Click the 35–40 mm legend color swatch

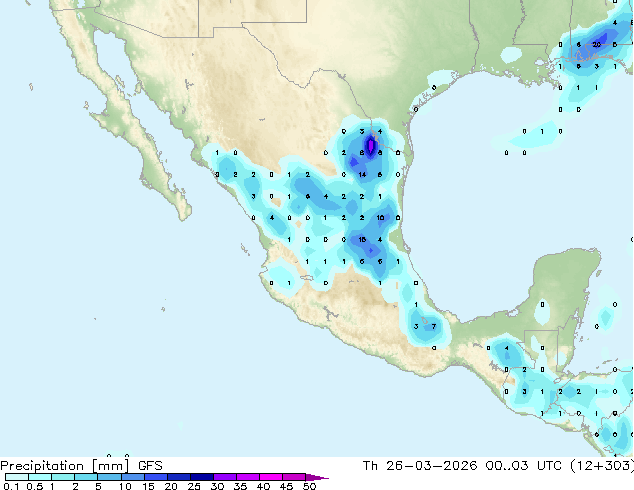pyautogui.click(x=247, y=477)
